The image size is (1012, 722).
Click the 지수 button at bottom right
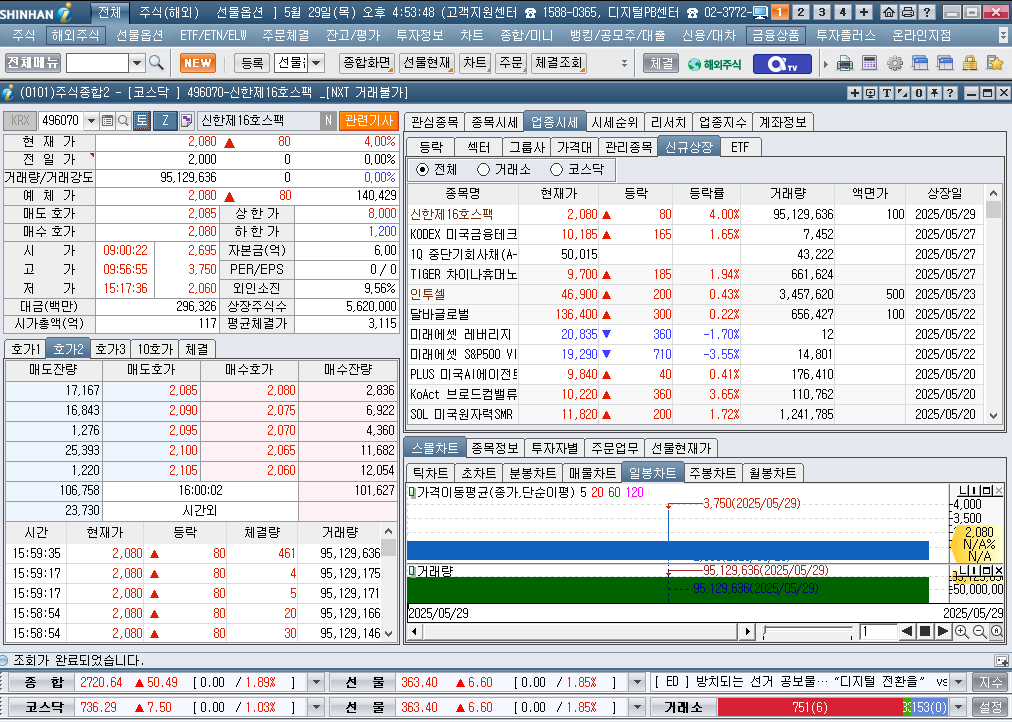point(991,682)
